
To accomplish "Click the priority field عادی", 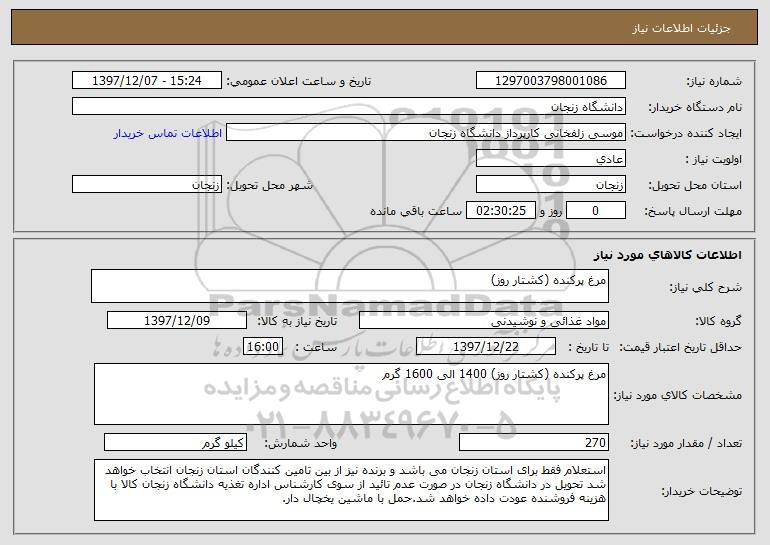I will pyautogui.click(x=550, y=159).
